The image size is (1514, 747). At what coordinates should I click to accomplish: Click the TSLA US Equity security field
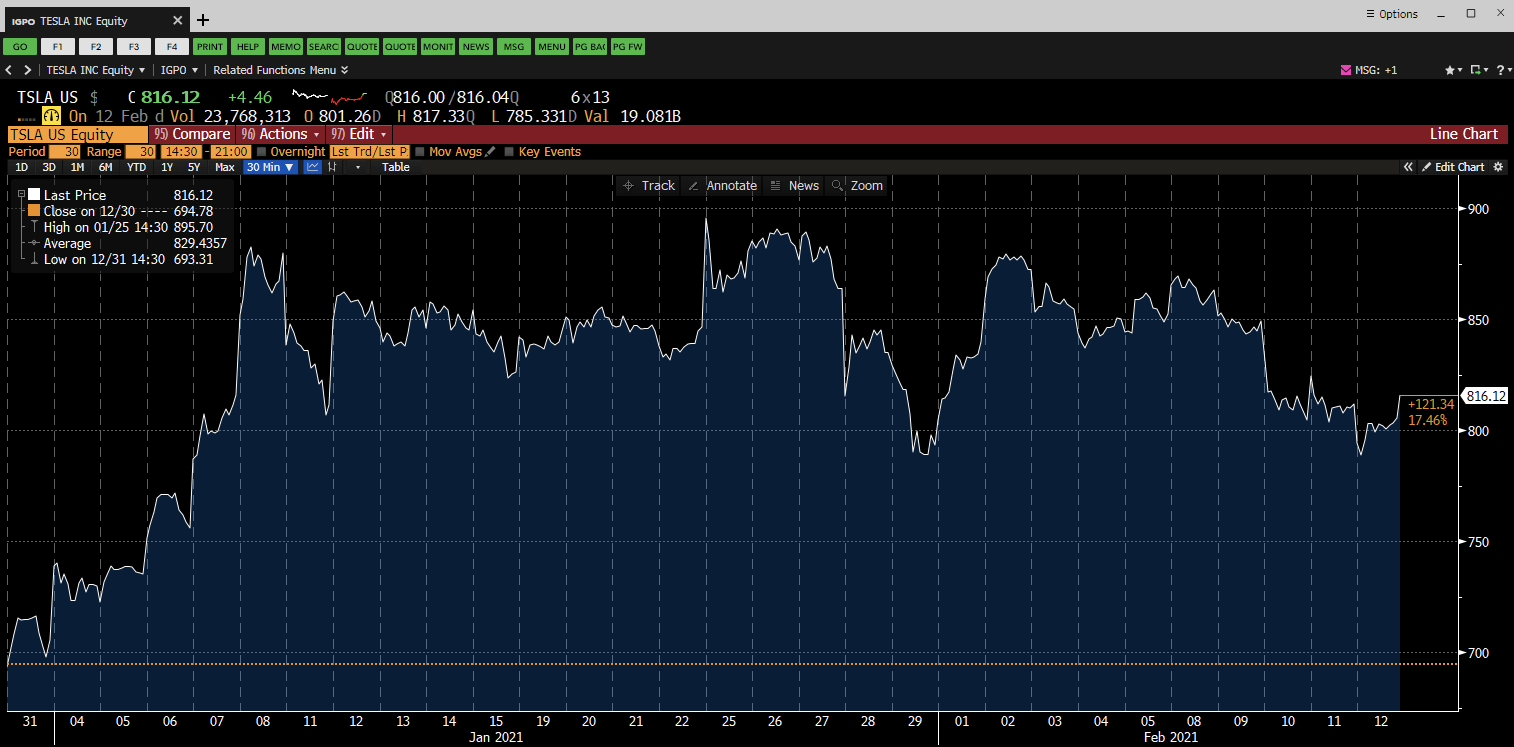(x=77, y=134)
